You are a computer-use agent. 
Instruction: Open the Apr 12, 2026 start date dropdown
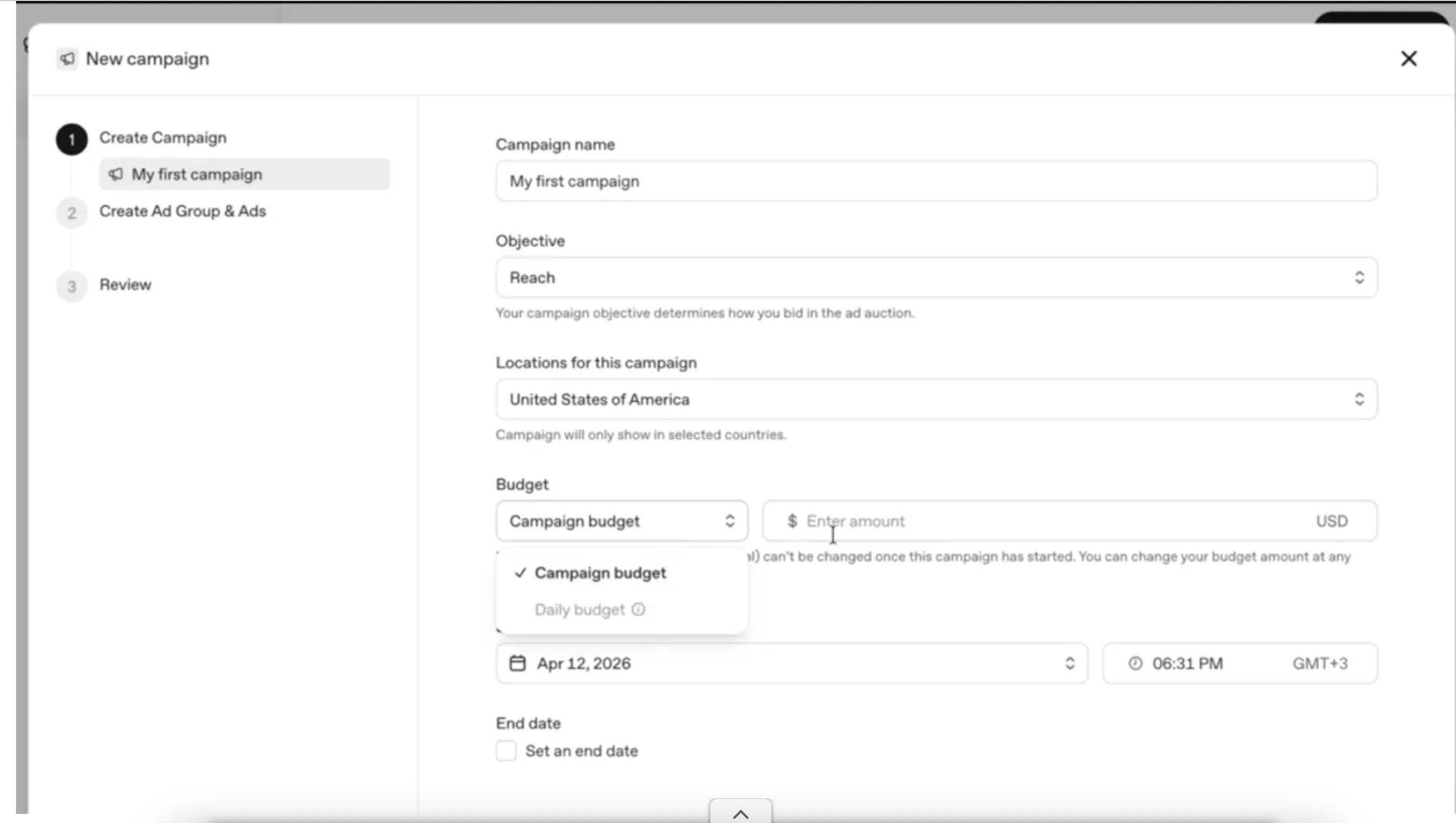point(792,663)
